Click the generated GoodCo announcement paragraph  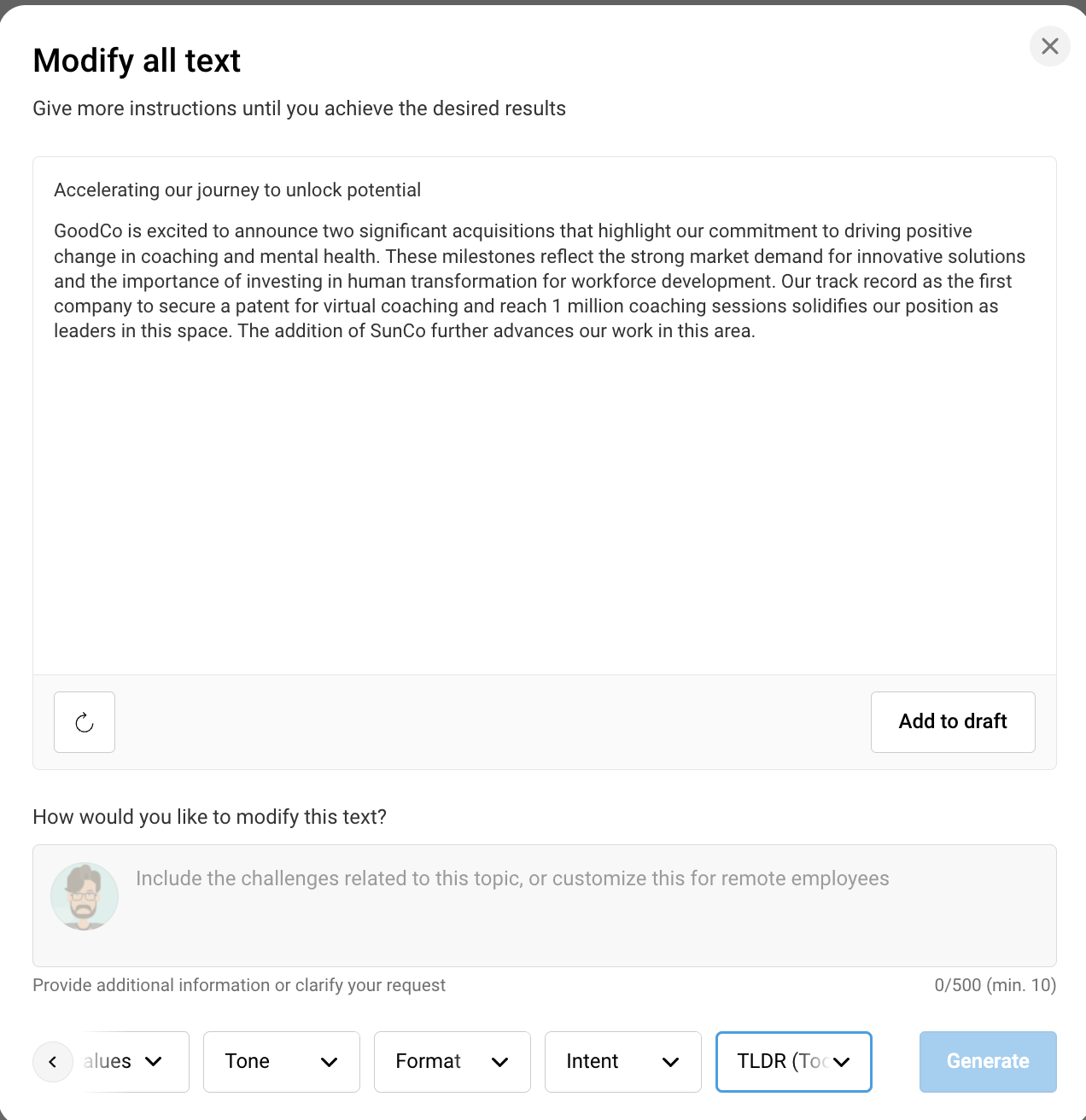click(x=540, y=280)
